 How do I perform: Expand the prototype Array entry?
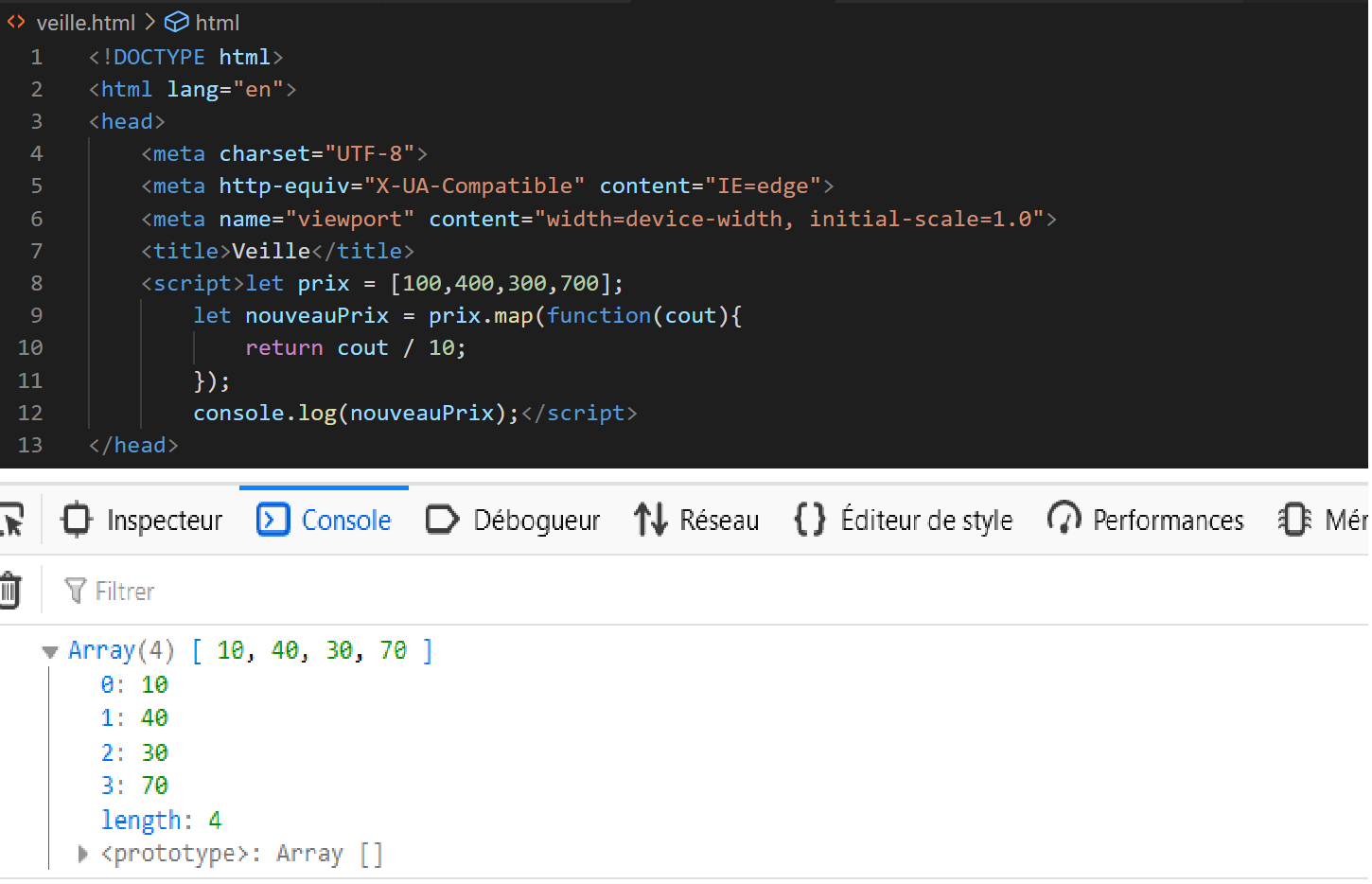tap(81, 853)
